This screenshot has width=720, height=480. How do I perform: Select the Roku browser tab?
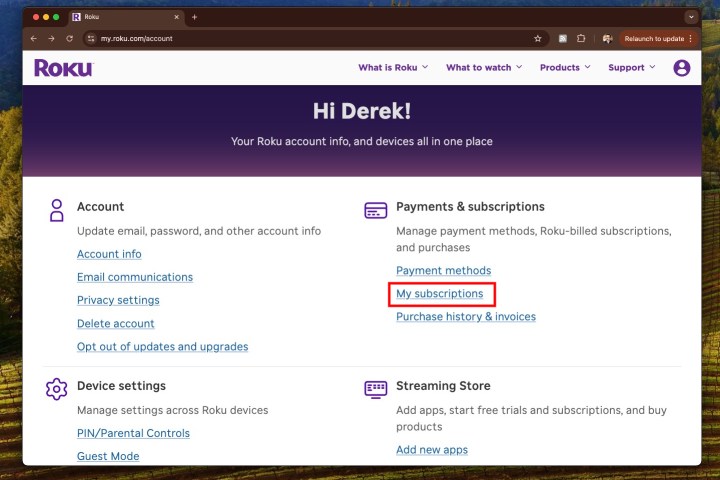pyautogui.click(x=120, y=17)
